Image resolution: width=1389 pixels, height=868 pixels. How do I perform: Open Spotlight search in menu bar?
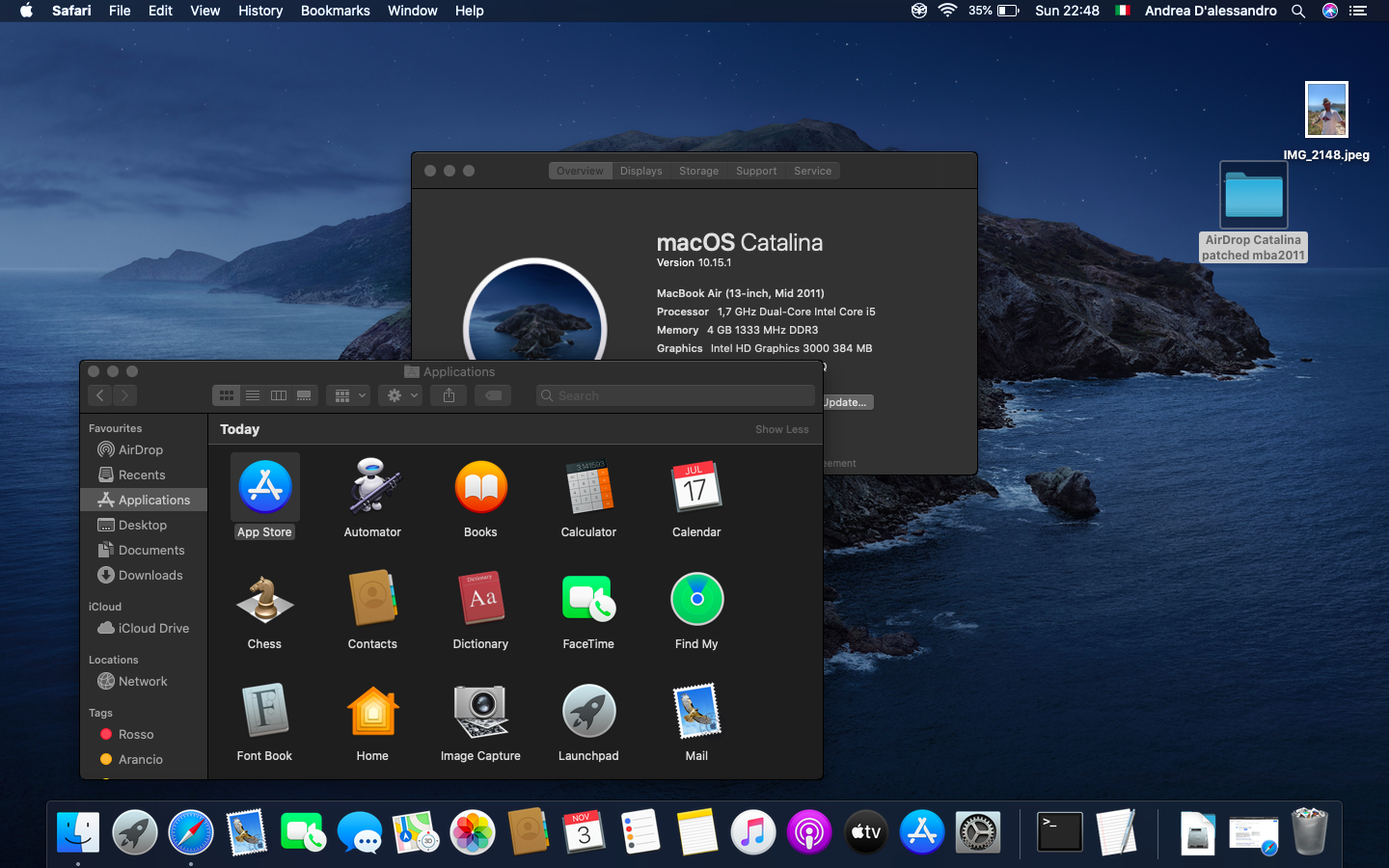tap(1298, 11)
